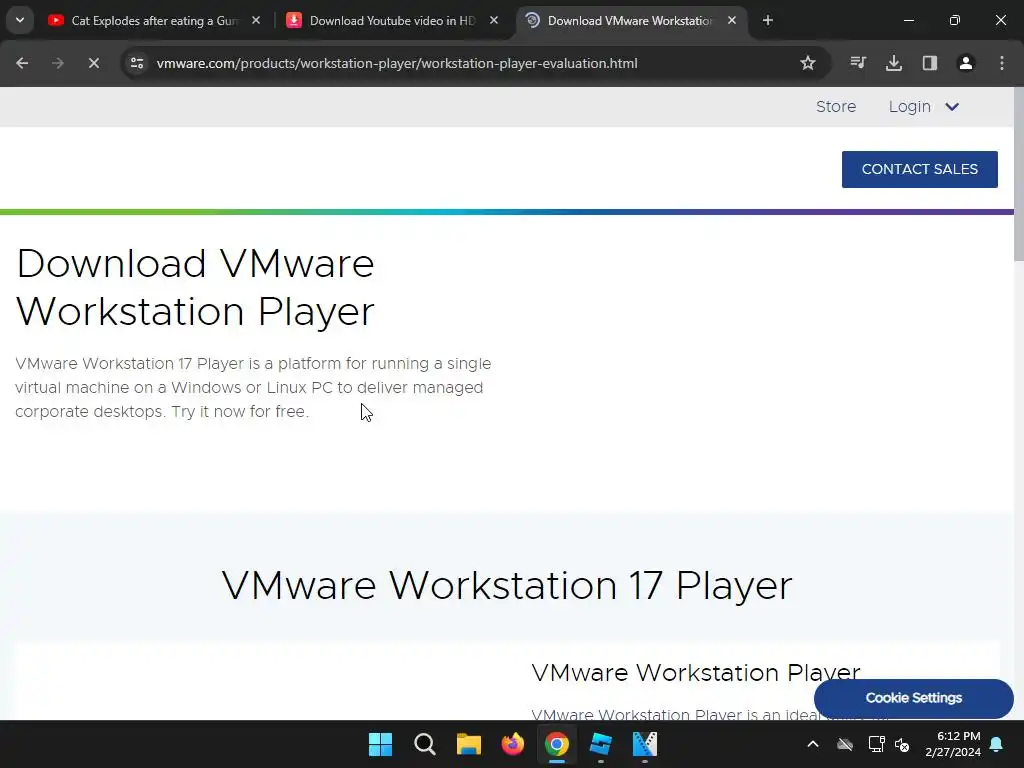1024x768 pixels.
Task: Click the VMware Workstation 17 Player heading
Action: point(507,585)
